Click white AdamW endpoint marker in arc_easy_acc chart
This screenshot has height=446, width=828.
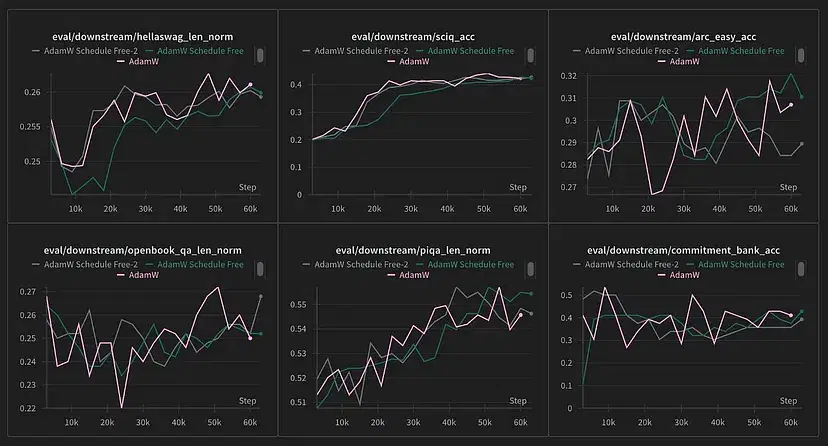[x=791, y=105]
